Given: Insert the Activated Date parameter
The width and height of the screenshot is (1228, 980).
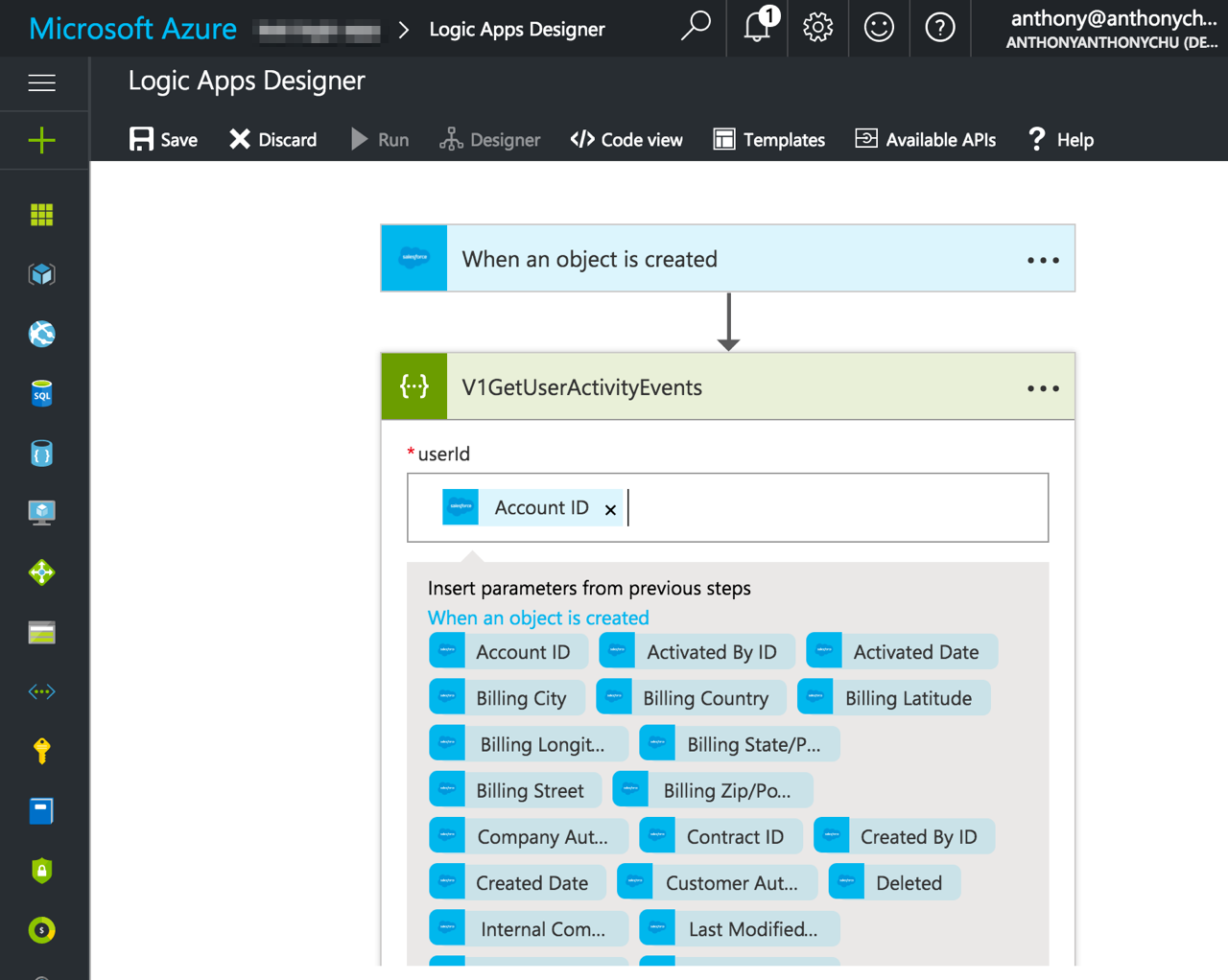Looking at the screenshot, I should point(902,651).
